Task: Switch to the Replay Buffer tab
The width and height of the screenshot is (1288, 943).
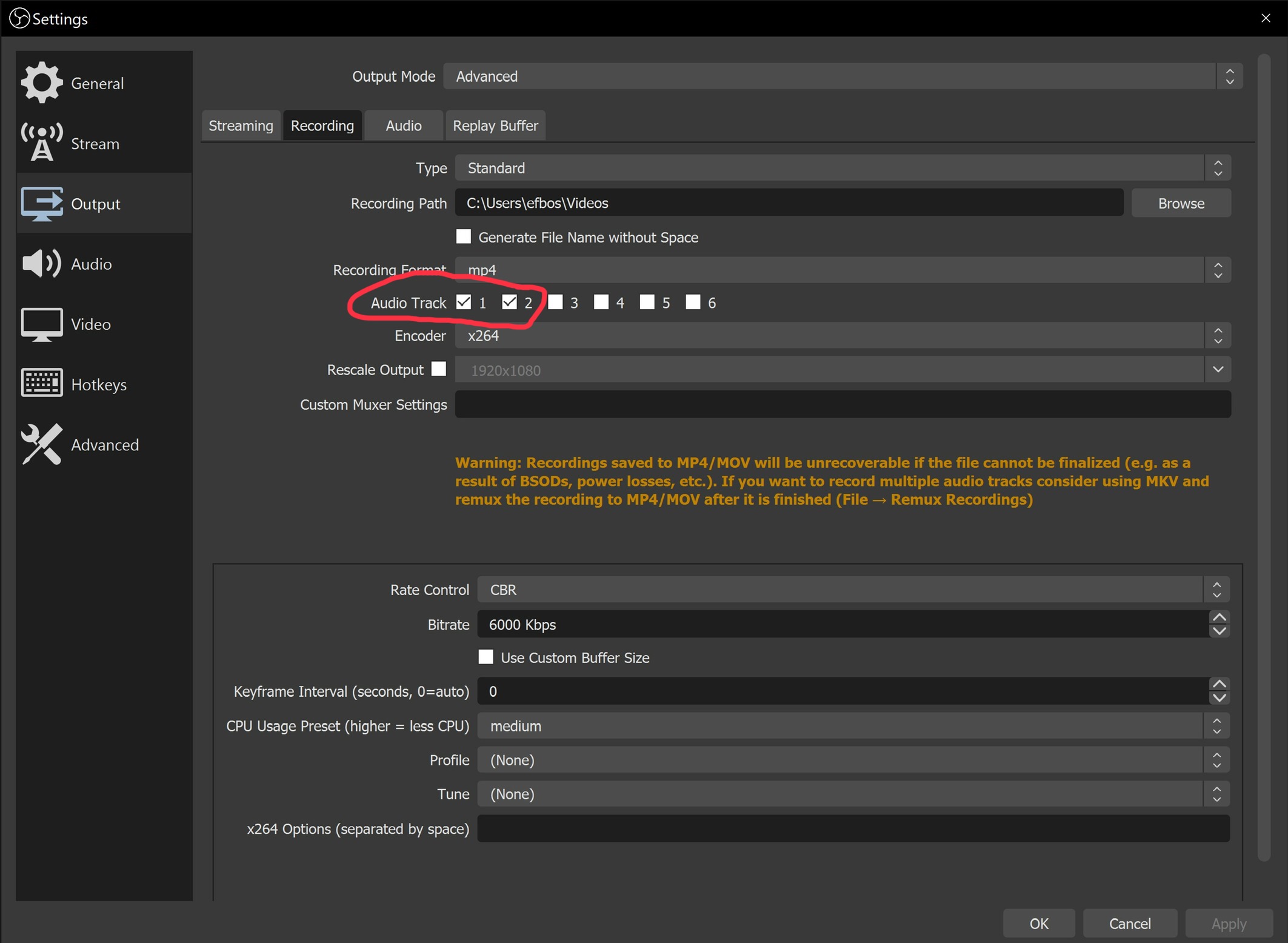Action: [x=496, y=125]
